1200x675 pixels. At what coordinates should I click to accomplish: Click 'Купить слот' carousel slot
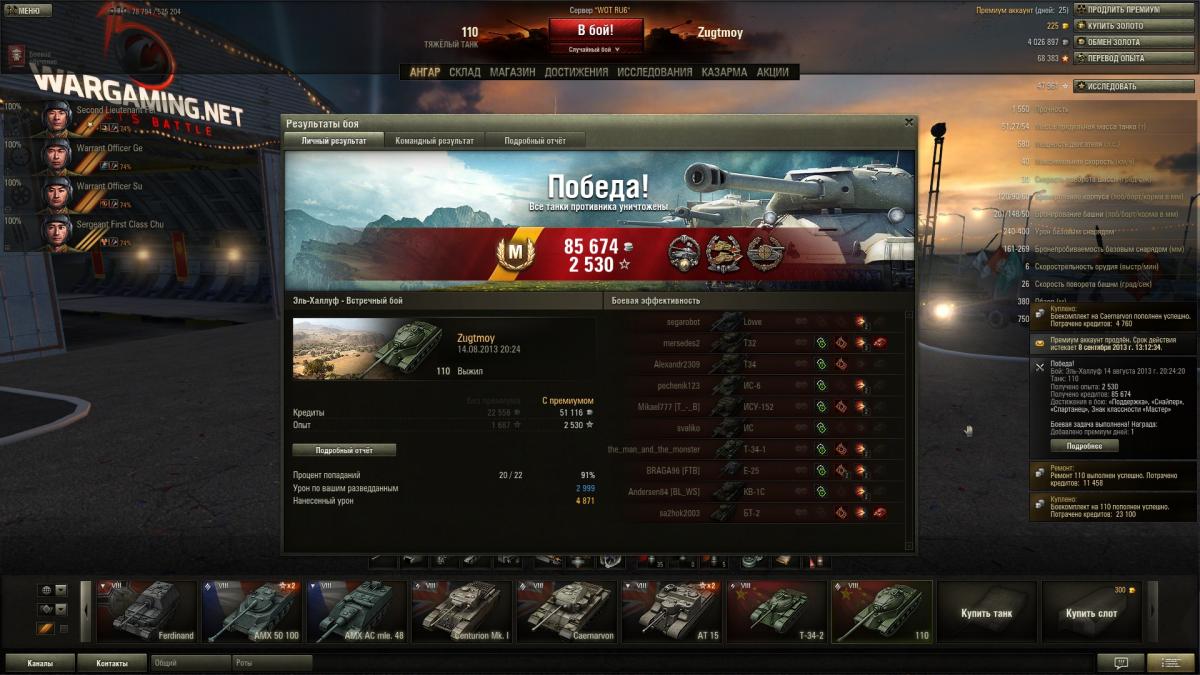1092,612
